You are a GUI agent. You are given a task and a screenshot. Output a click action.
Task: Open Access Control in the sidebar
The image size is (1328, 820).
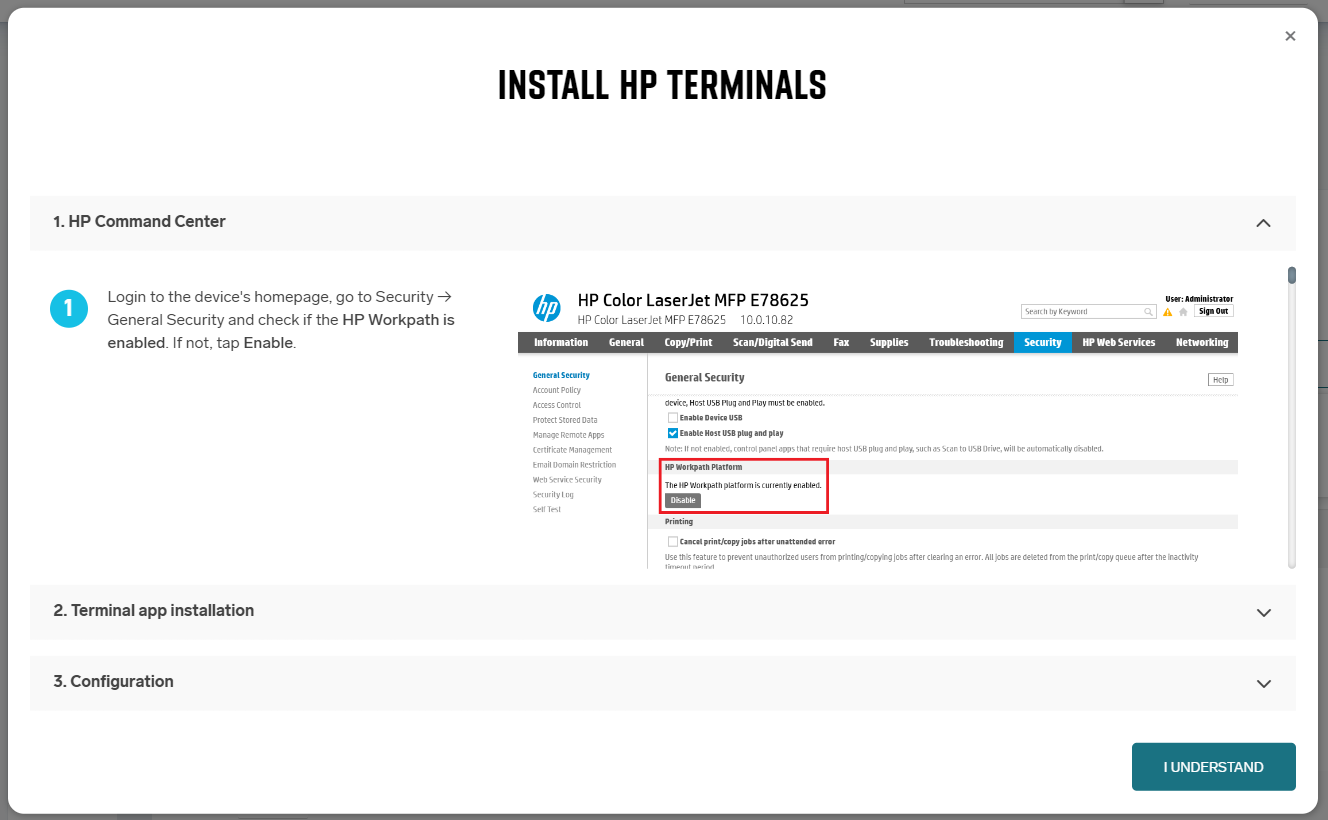tap(557, 405)
